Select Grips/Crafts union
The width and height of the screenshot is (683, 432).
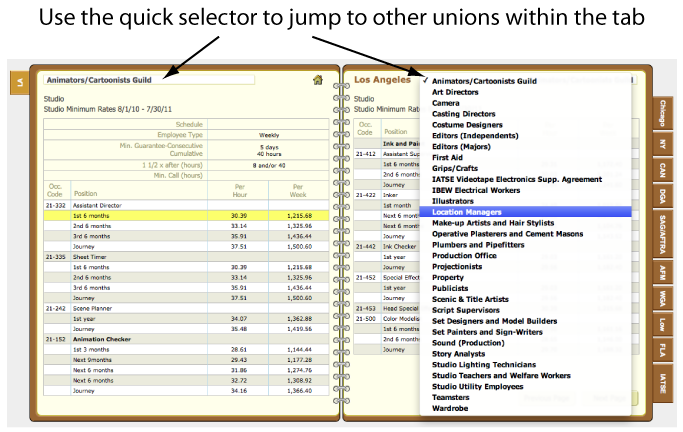455,169
